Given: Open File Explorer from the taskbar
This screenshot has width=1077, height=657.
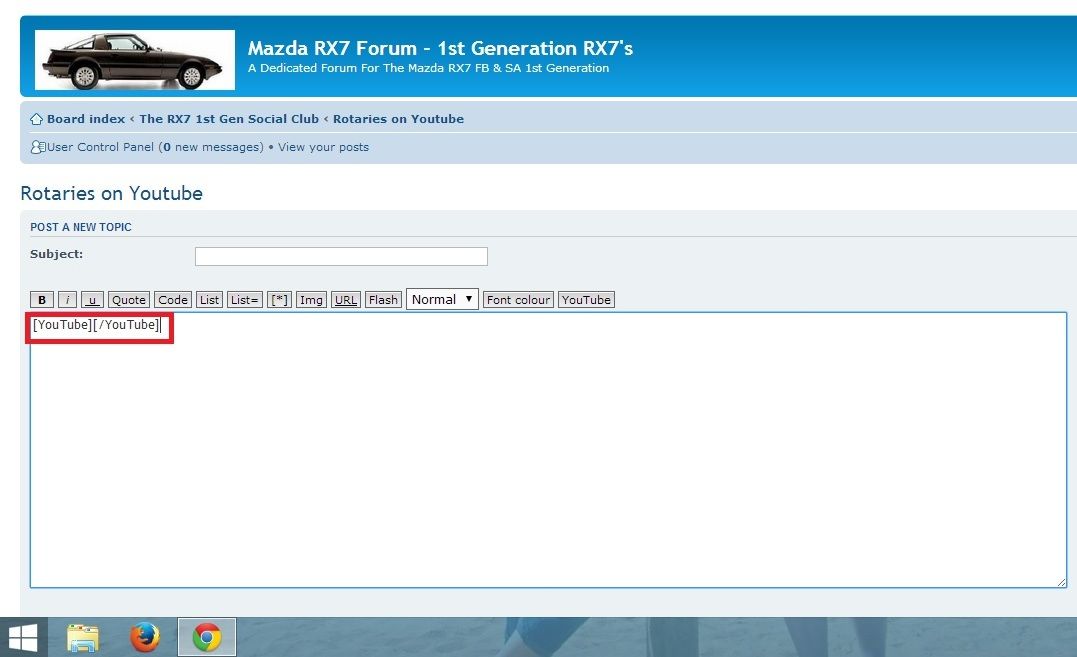Looking at the screenshot, I should click(x=83, y=637).
